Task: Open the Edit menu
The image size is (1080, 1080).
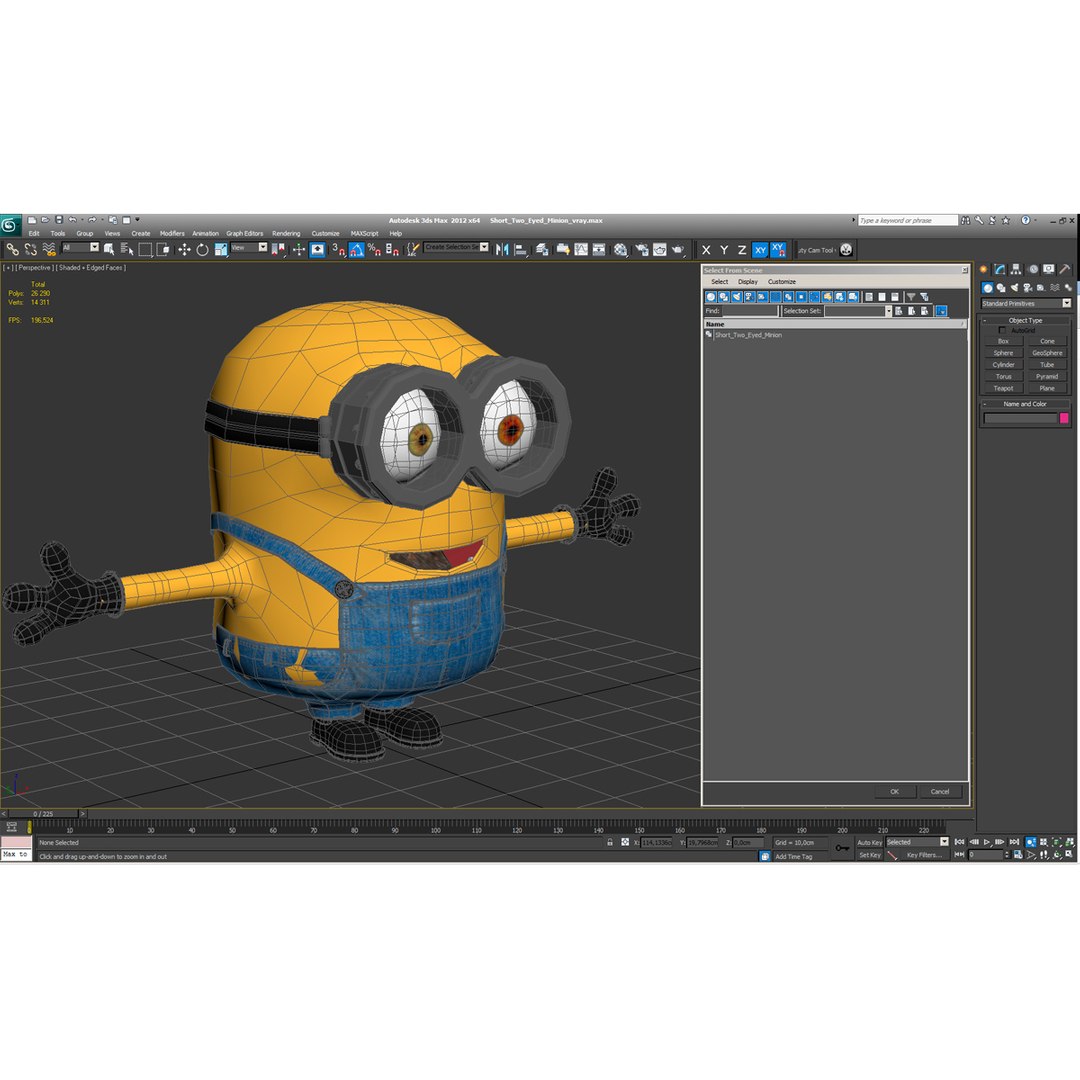Action: tap(34, 233)
